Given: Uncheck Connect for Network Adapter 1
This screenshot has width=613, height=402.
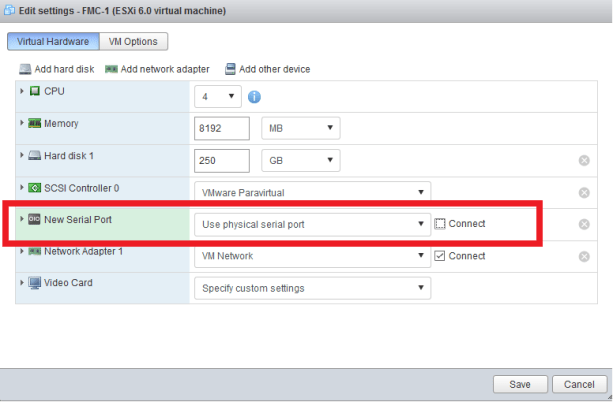Looking at the screenshot, I should pos(440,256).
